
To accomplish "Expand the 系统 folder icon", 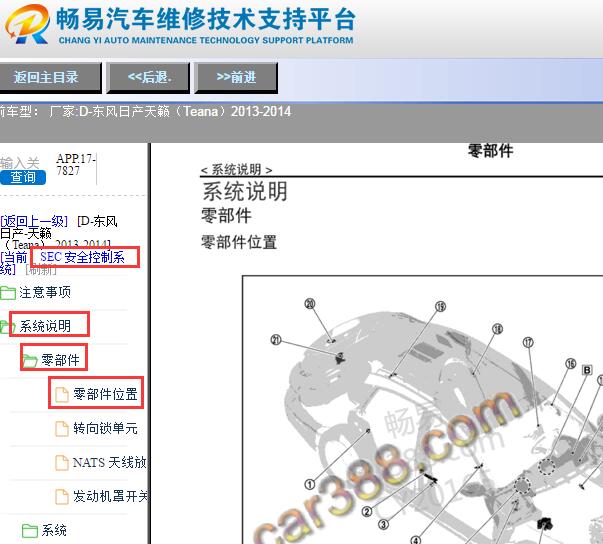I will [30, 531].
